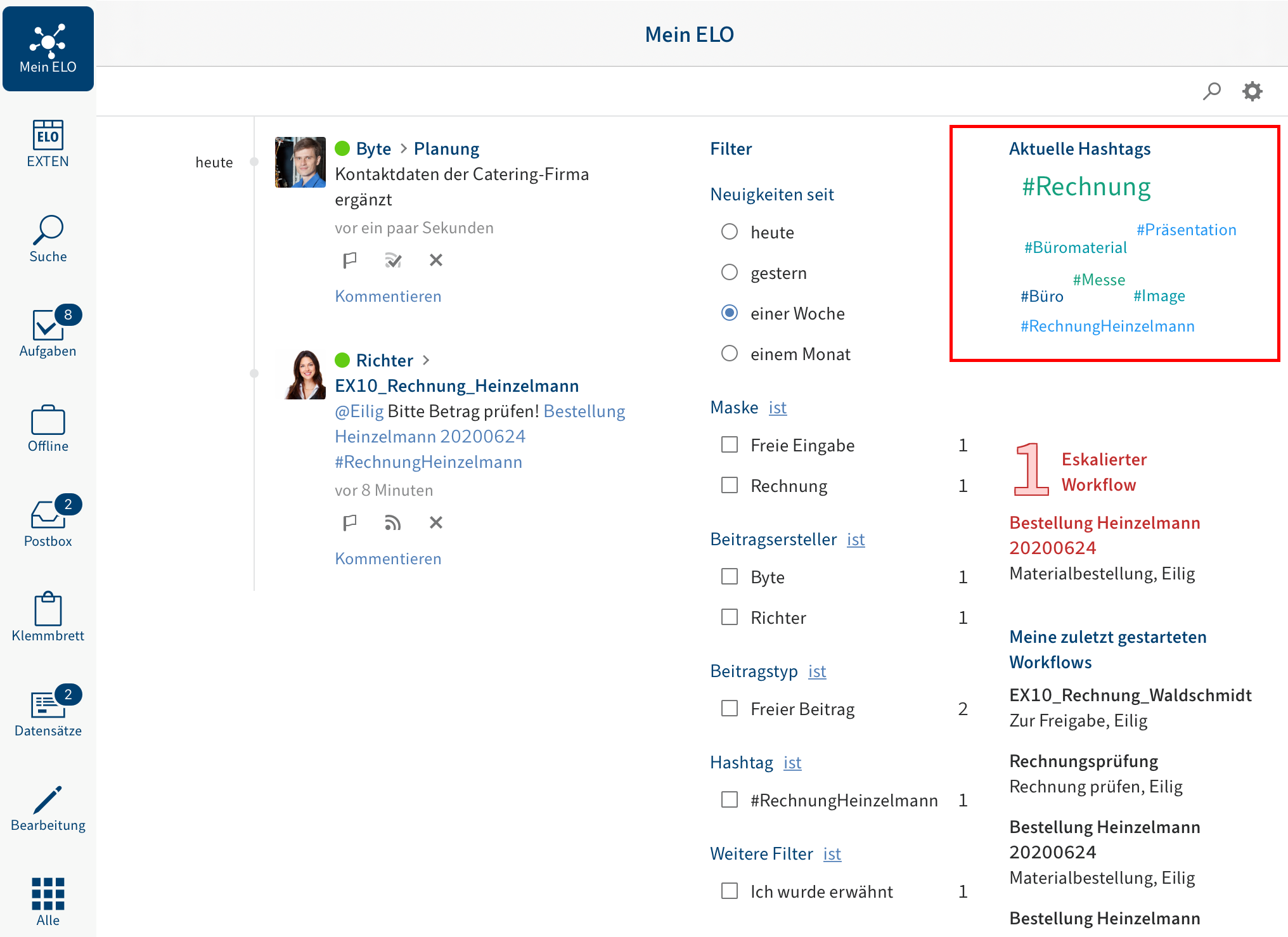Open the Mein ELO tile

(48, 49)
